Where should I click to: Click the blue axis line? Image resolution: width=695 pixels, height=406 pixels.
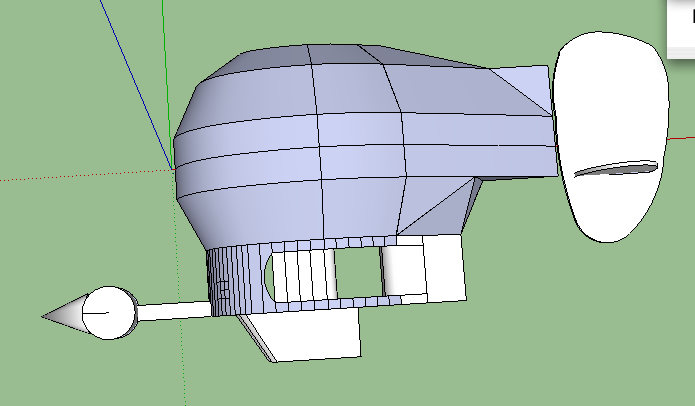pyautogui.click(x=134, y=79)
